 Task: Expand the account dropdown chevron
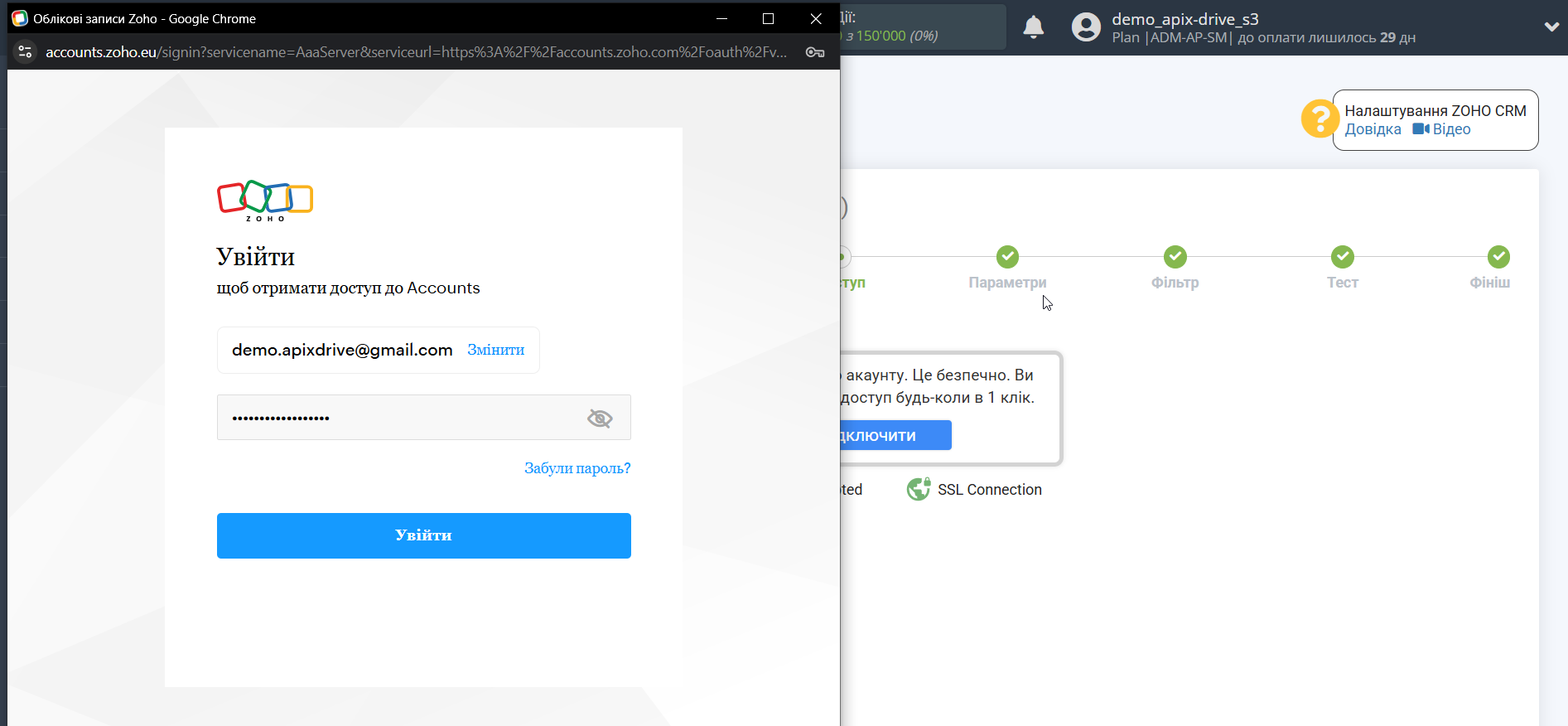point(1551,27)
